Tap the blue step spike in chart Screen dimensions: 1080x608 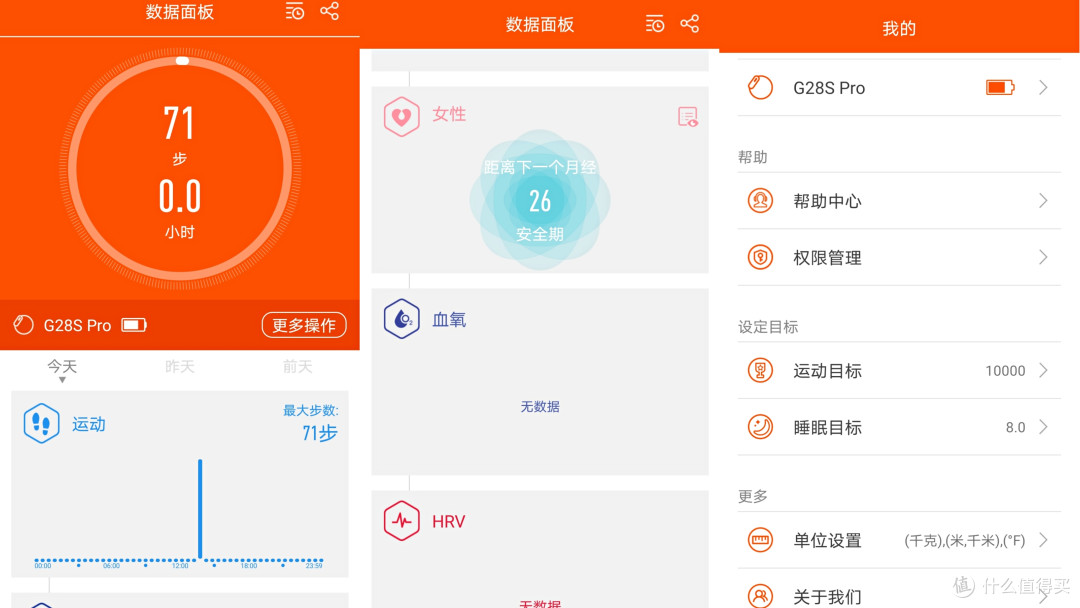200,508
